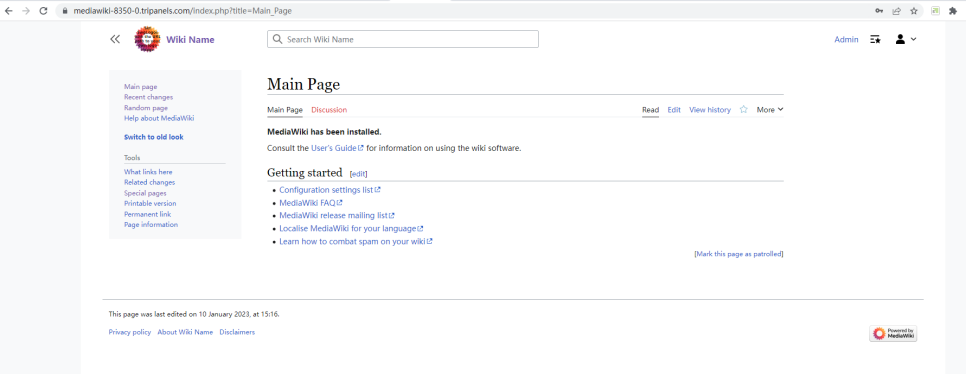This screenshot has height=374, width=967.
Task: Open Page information link
Action: tap(151, 225)
